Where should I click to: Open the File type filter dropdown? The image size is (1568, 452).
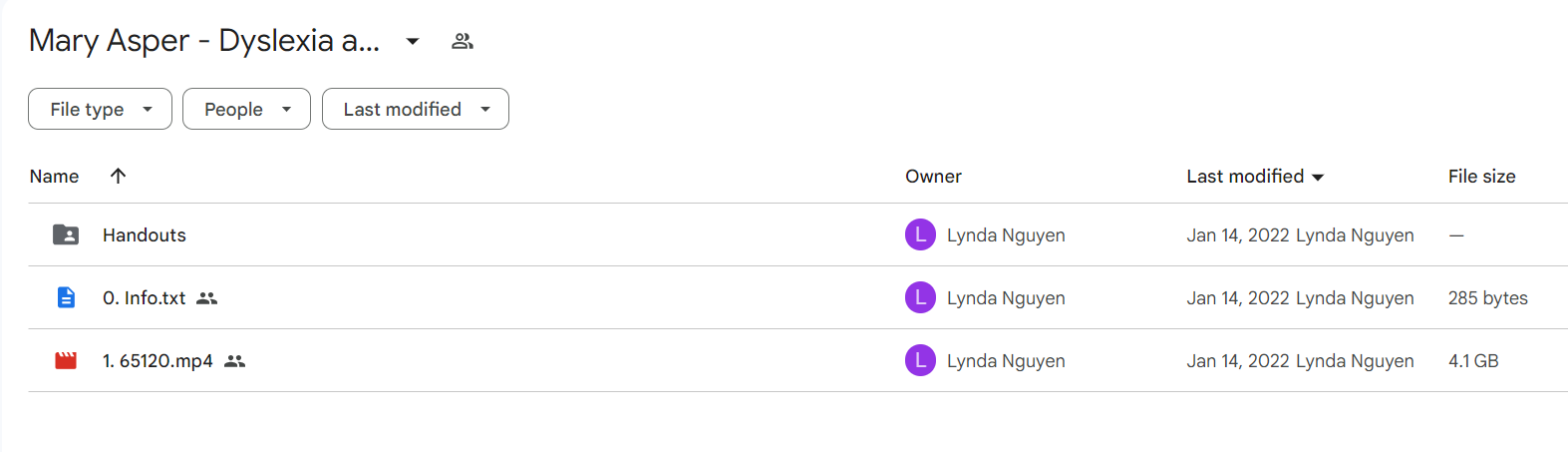[100, 109]
